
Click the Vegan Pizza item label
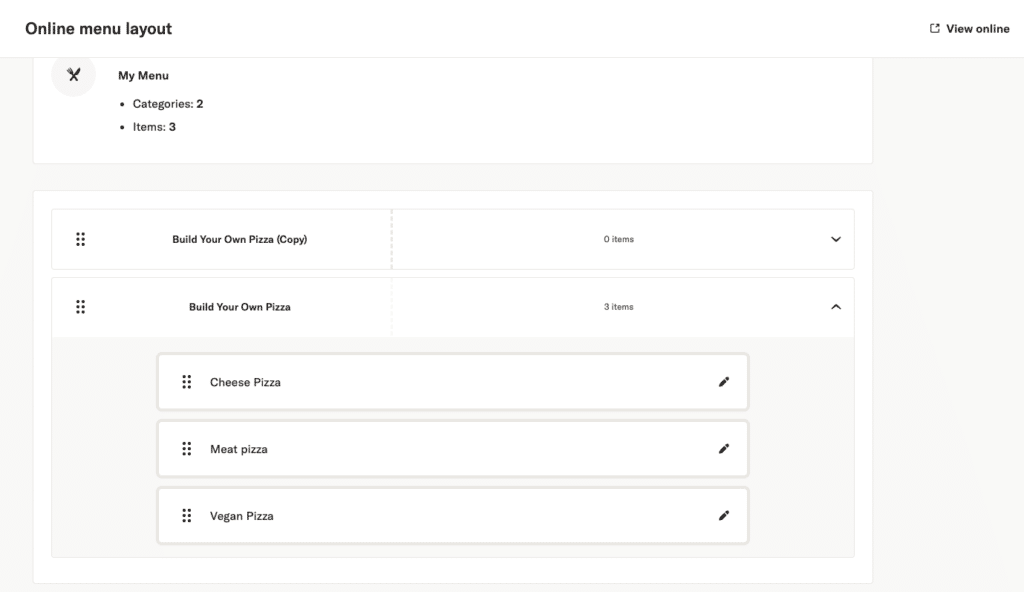coord(241,516)
